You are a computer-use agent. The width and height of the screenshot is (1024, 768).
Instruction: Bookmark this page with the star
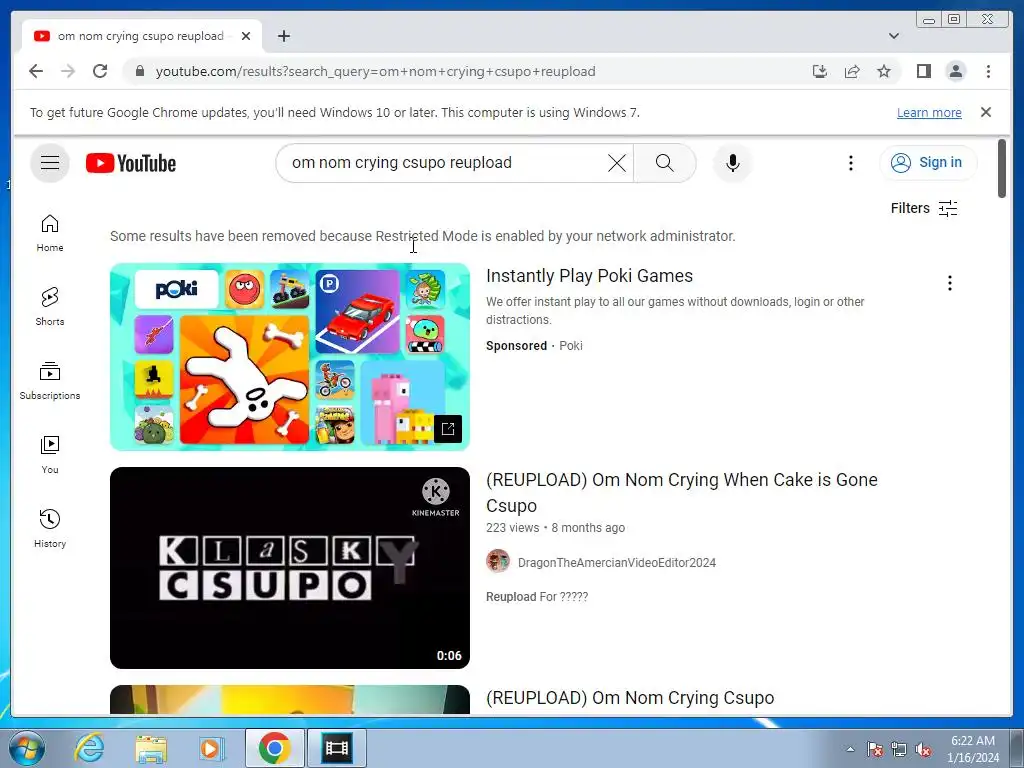(884, 71)
